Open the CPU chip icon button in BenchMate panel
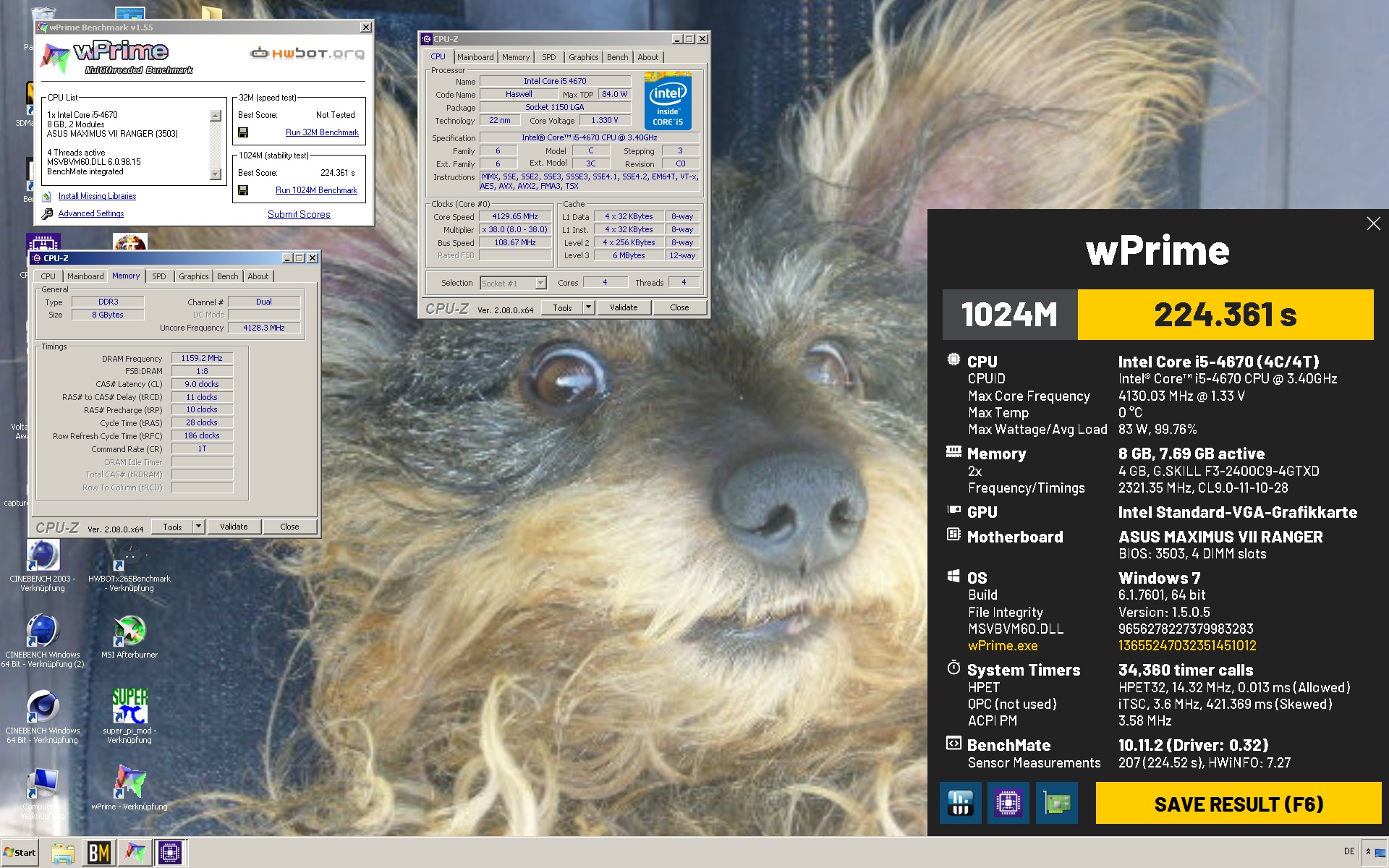This screenshot has width=1389, height=868. click(x=1008, y=803)
